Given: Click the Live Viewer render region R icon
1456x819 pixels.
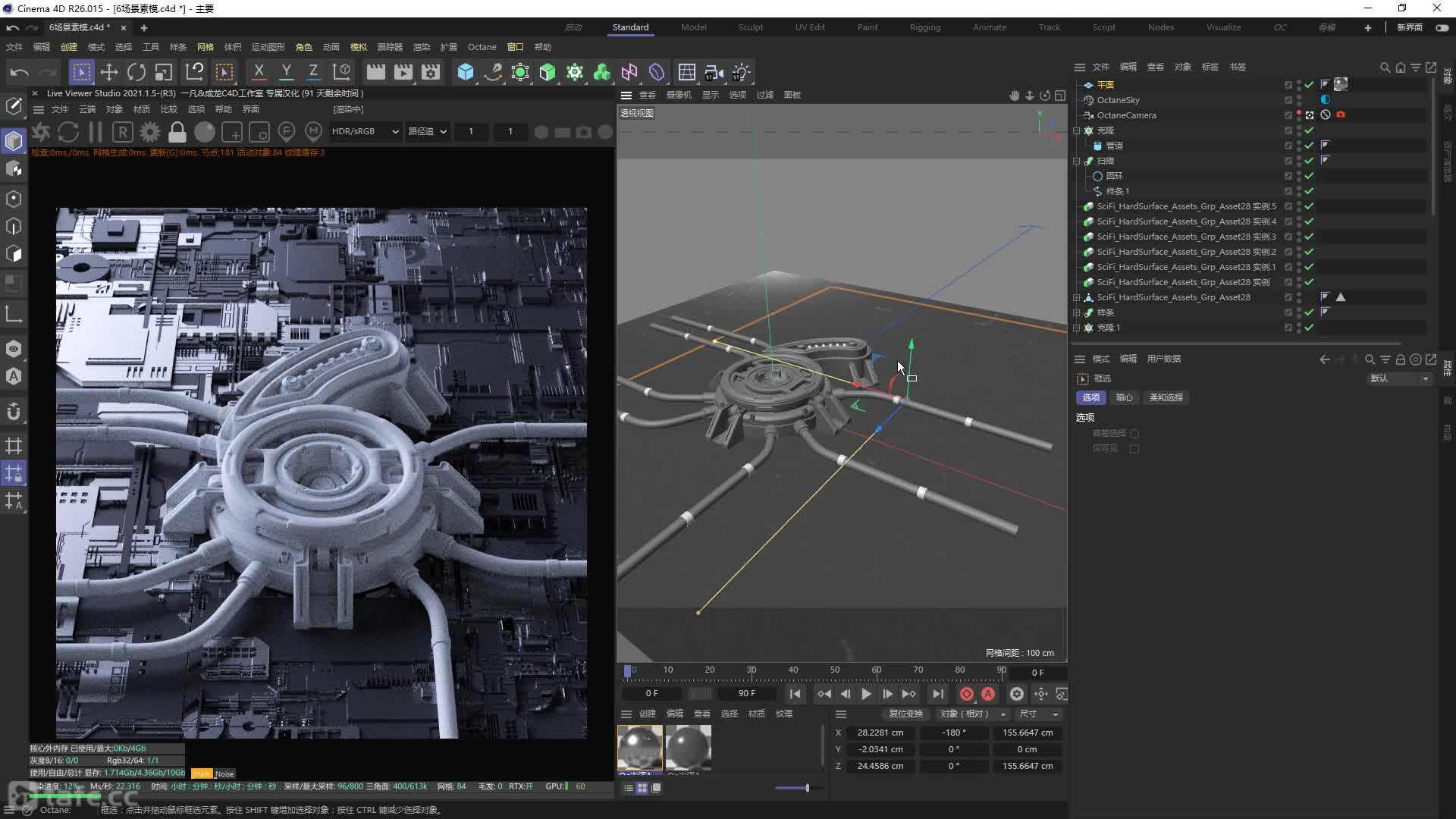Looking at the screenshot, I should pyautogui.click(x=123, y=132).
